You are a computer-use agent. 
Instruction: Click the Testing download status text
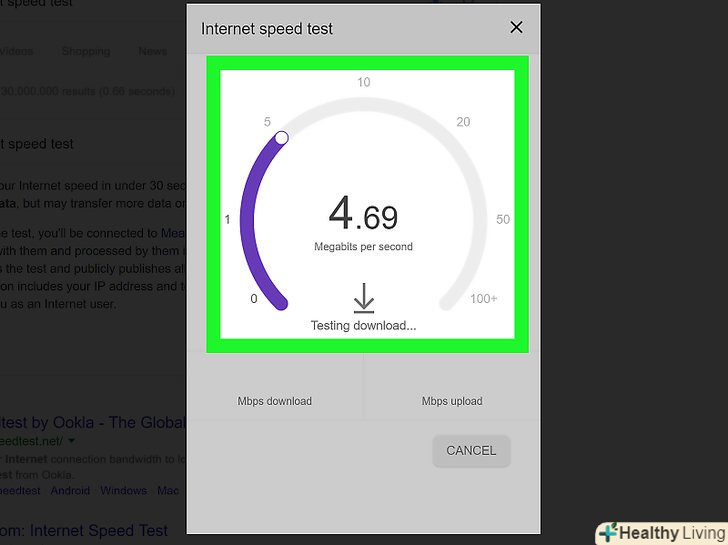(364, 325)
